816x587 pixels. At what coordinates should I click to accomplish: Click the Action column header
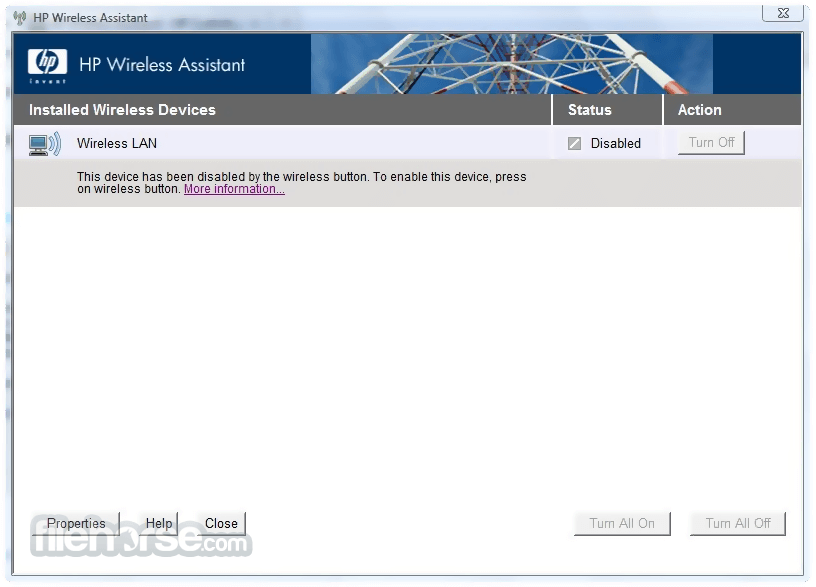point(699,110)
